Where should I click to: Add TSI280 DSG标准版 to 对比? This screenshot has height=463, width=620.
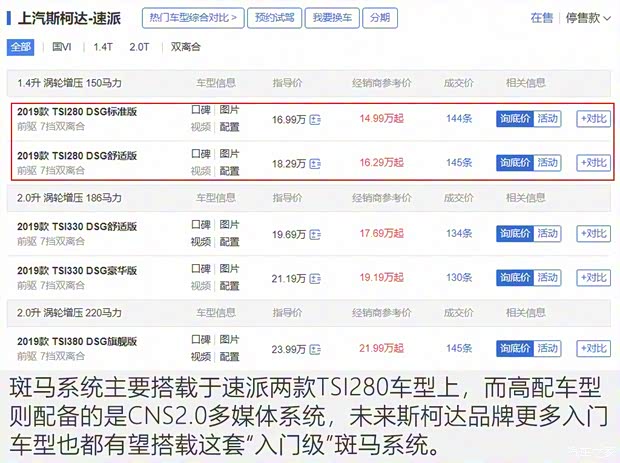[594, 119]
